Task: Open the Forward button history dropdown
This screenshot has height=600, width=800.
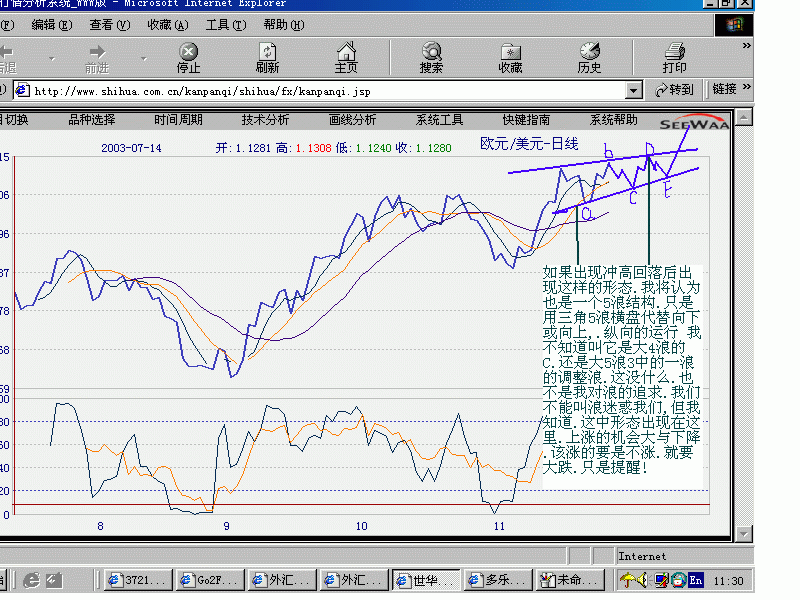Action: [x=143, y=59]
